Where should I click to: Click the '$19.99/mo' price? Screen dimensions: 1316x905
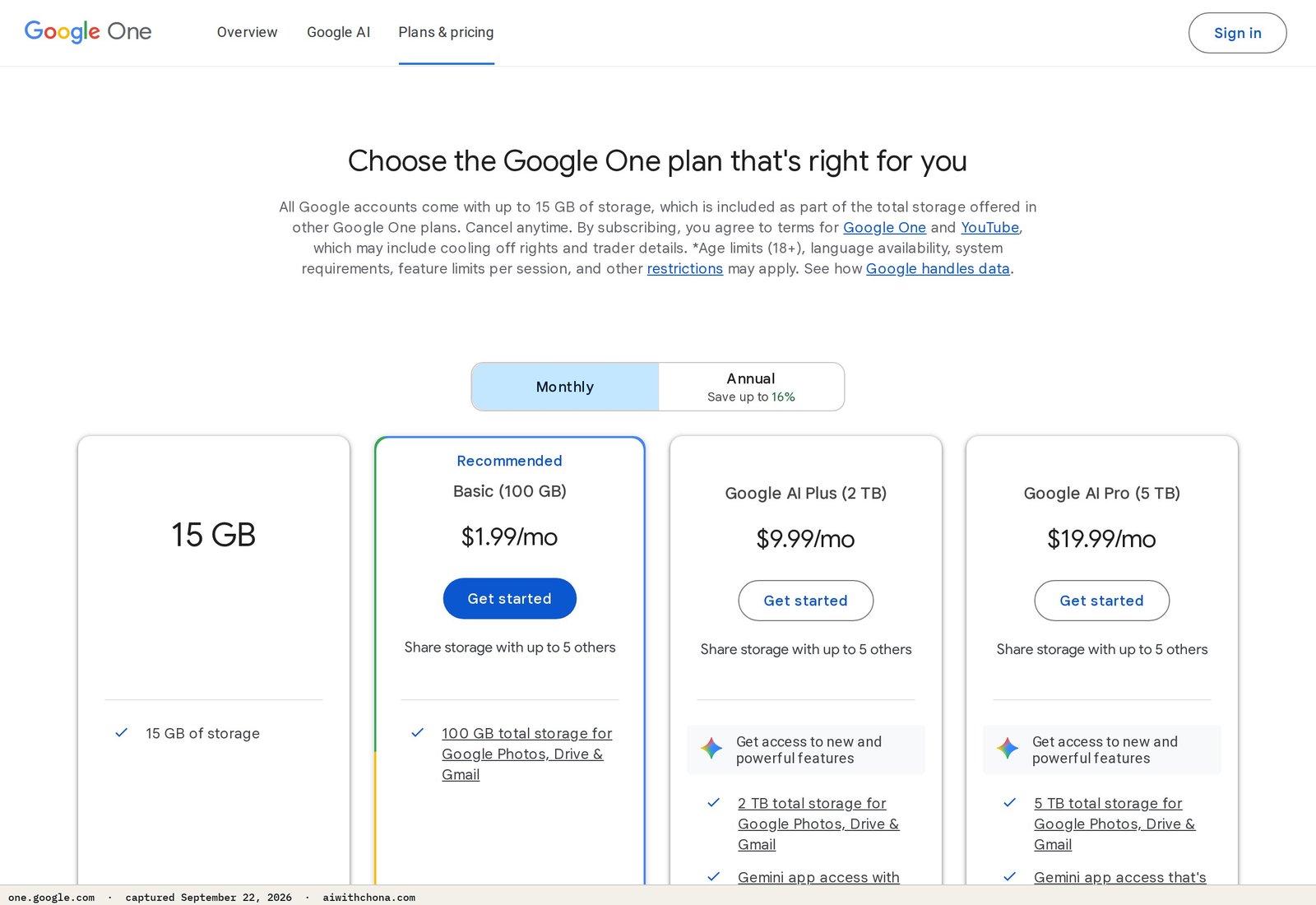click(x=1102, y=539)
